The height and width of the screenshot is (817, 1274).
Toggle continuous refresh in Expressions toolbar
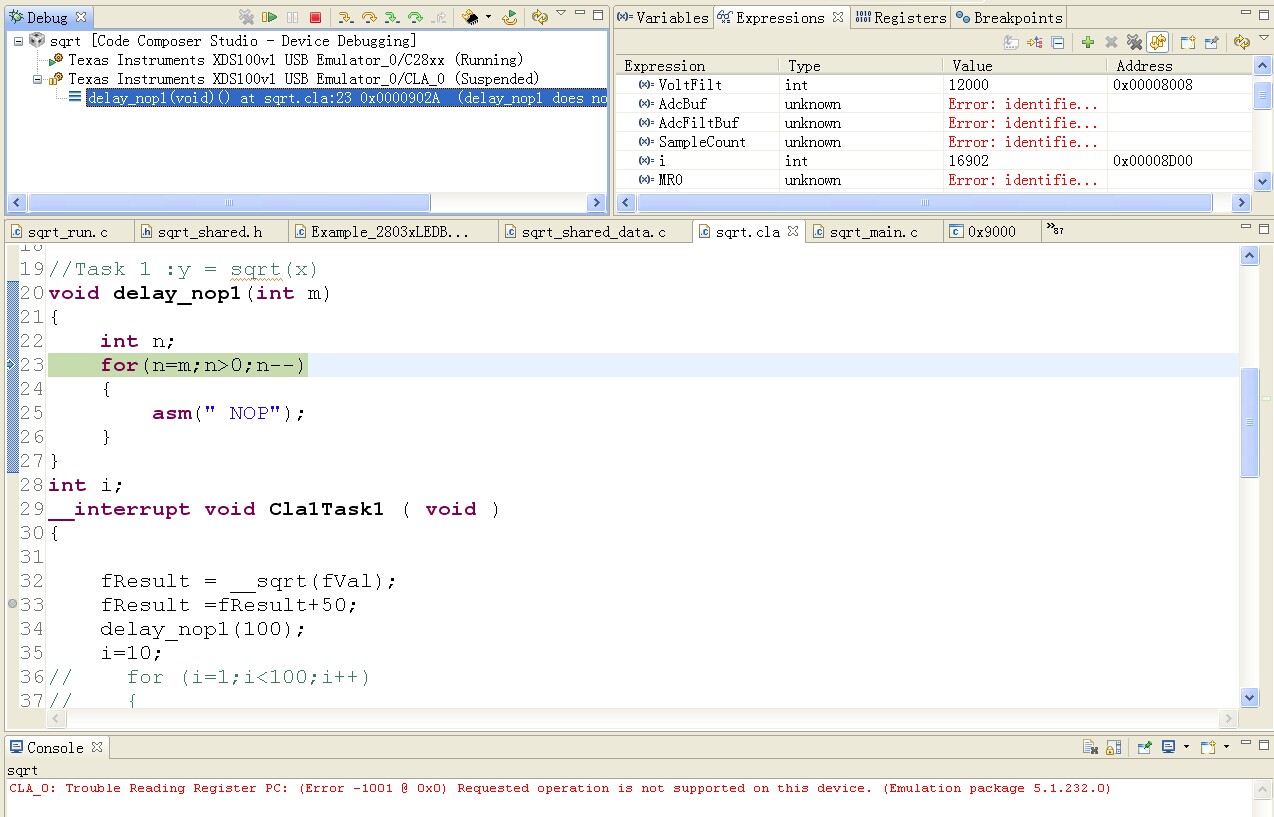click(x=1158, y=42)
